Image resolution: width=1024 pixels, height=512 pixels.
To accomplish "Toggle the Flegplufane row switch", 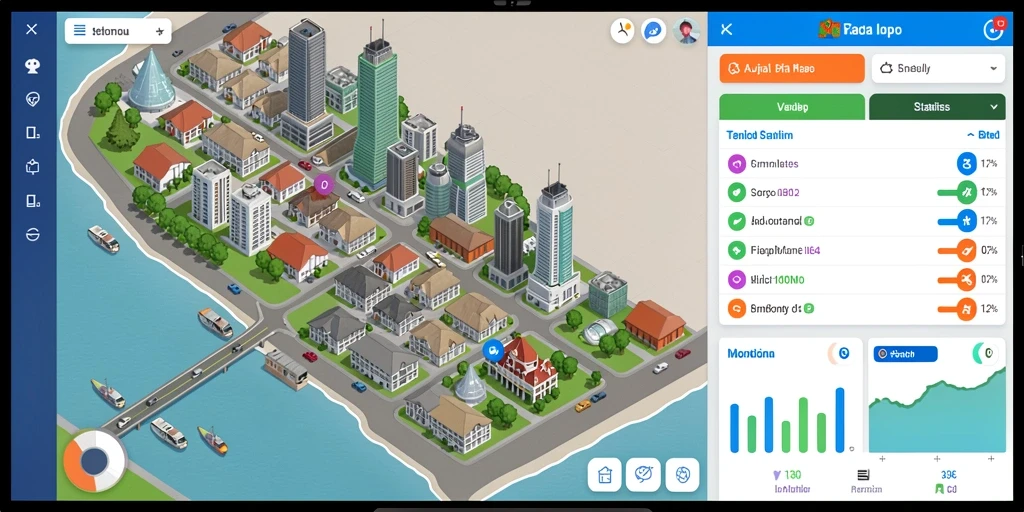I will [x=957, y=250].
